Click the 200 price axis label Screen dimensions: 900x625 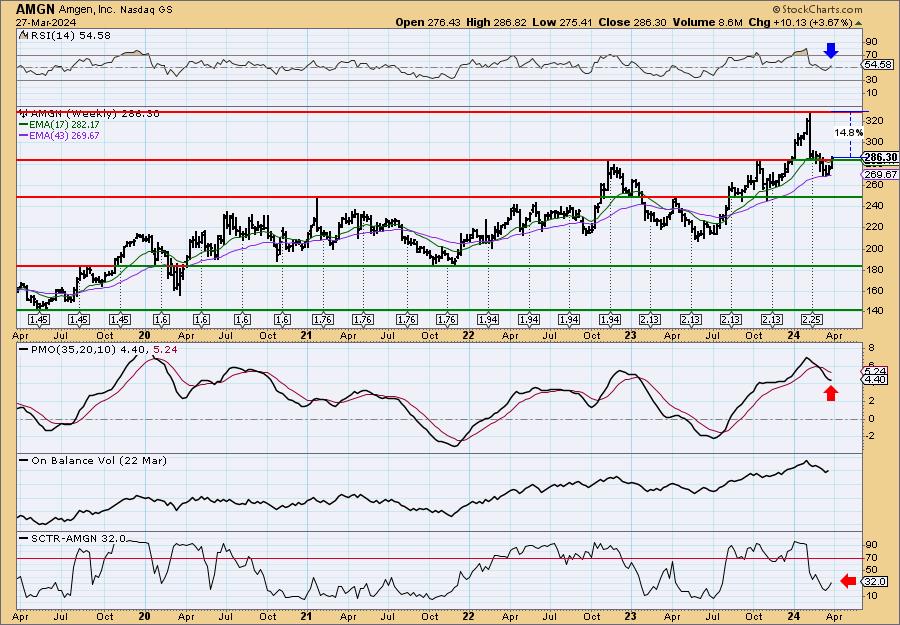pyautogui.click(x=875, y=249)
